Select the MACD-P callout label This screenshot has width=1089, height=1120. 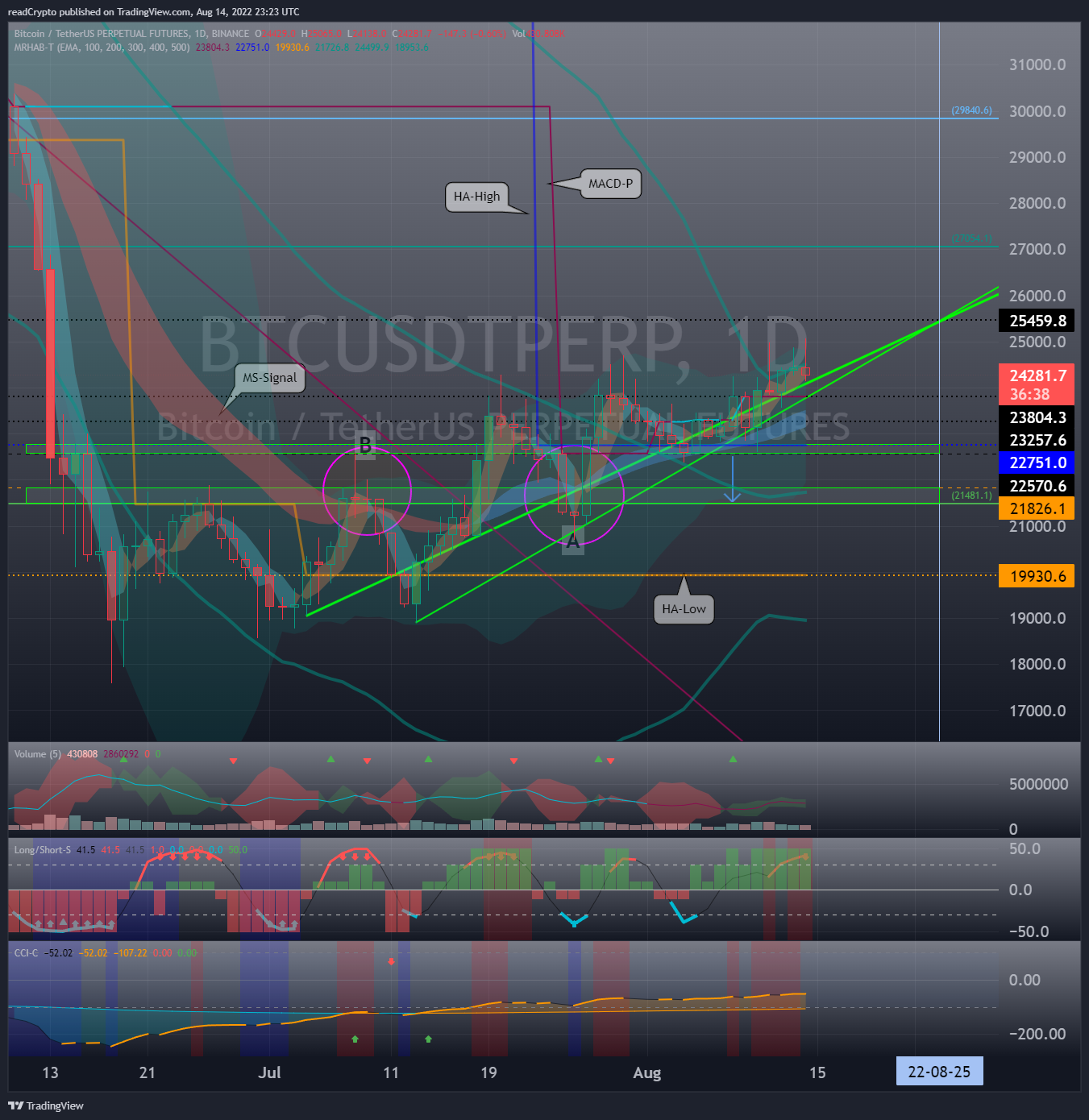tap(610, 184)
